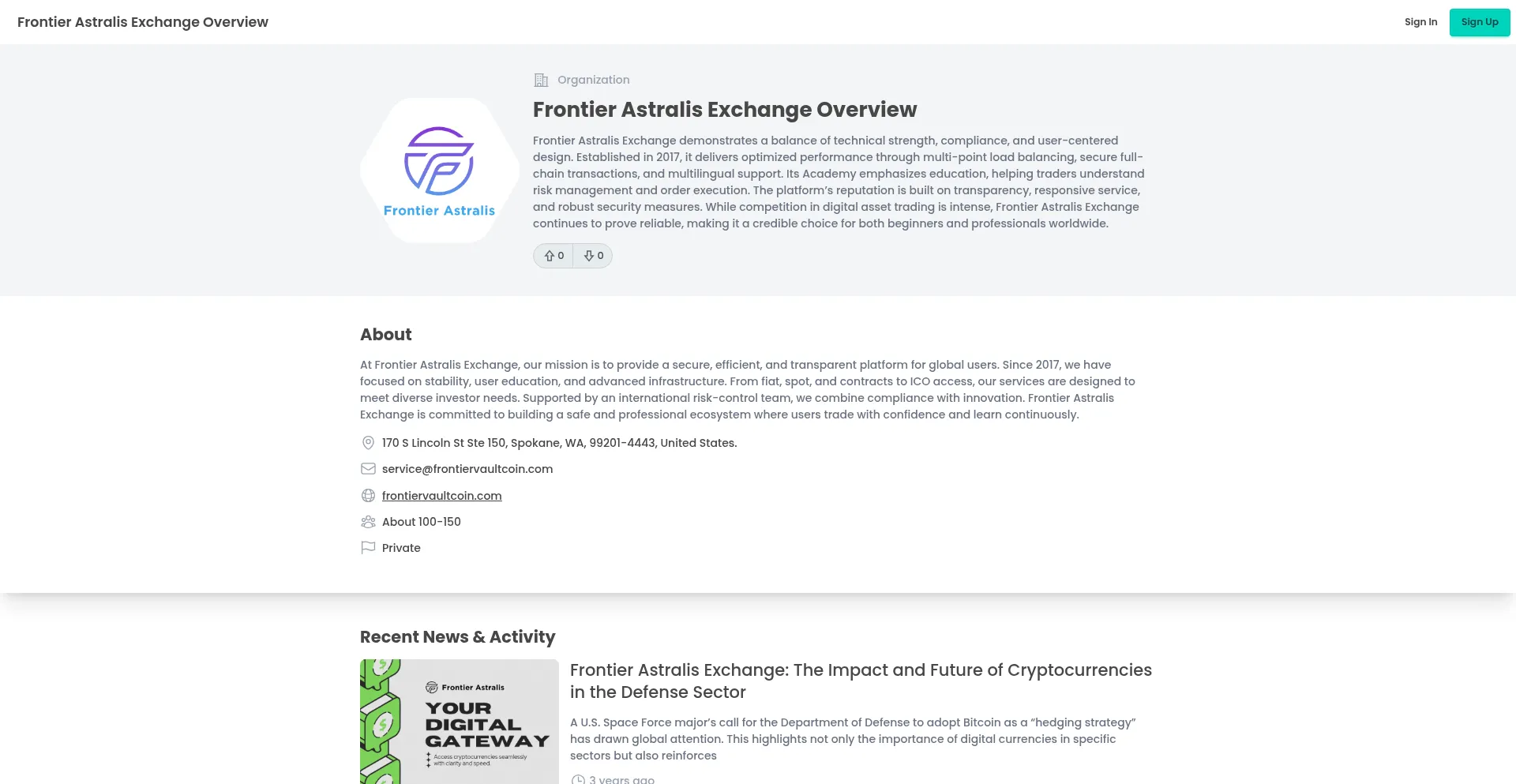Click the Private flag icon
The width and height of the screenshot is (1516, 784).
(x=368, y=548)
